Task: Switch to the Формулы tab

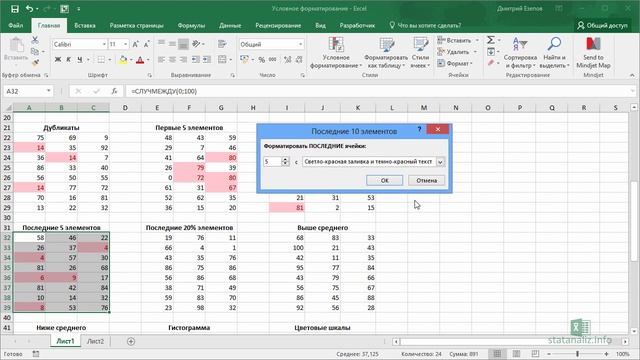Action: (191, 25)
